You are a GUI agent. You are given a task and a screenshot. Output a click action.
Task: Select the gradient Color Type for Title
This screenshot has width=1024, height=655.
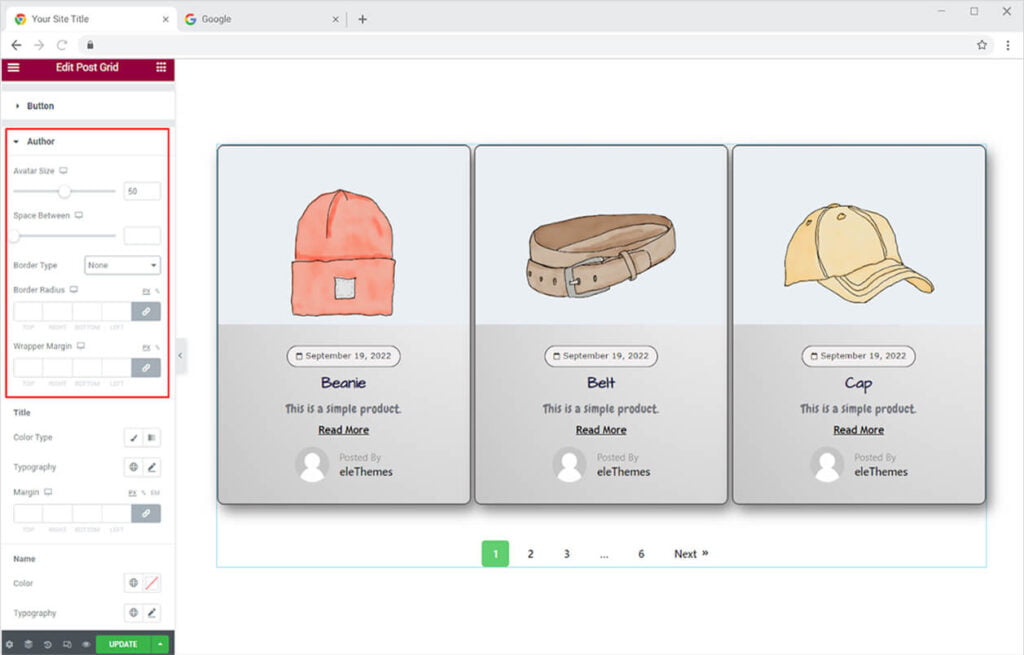tap(153, 437)
